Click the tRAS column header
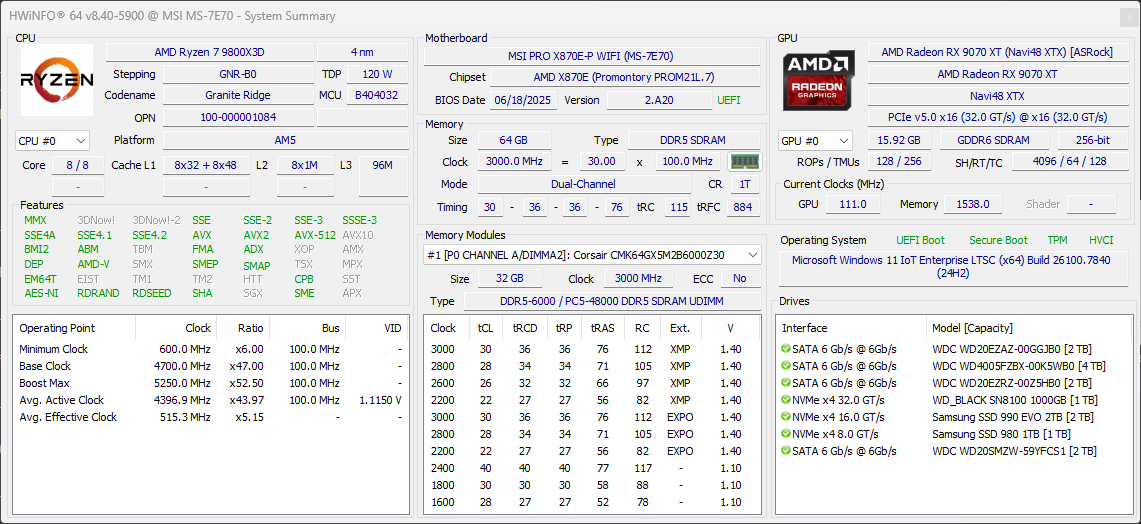The width and height of the screenshot is (1141, 524). pyautogui.click(x=601, y=328)
